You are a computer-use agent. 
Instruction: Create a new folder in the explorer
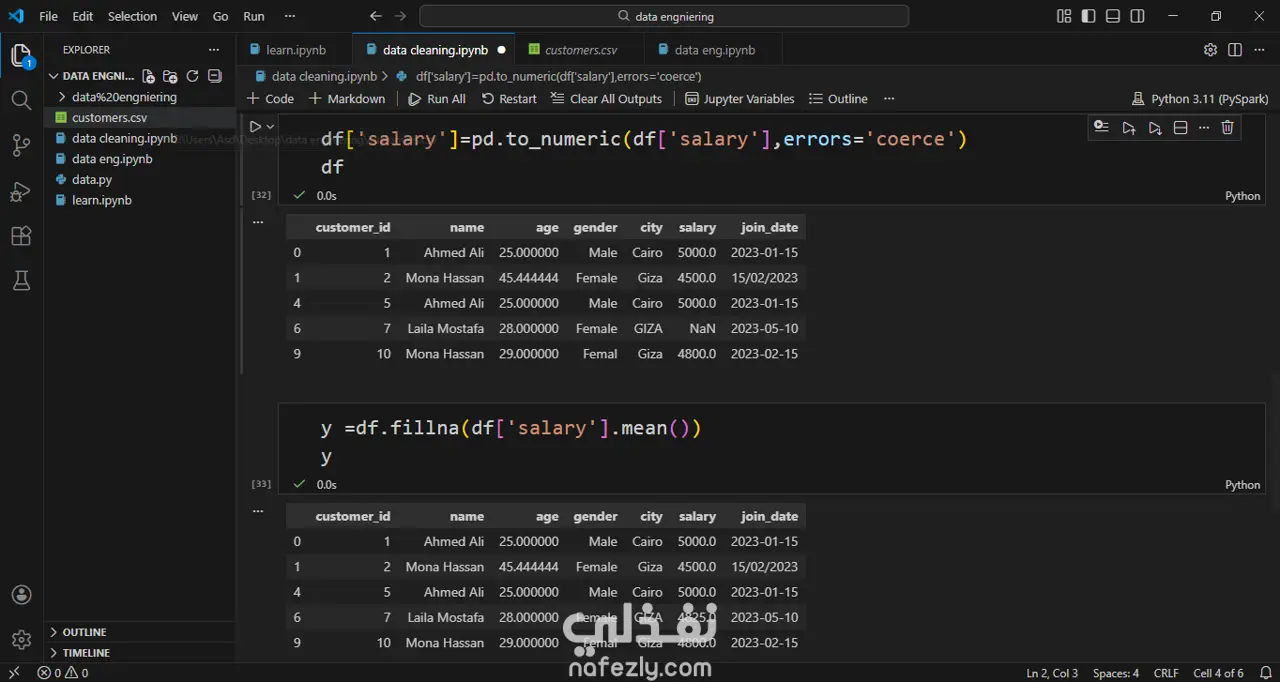[170, 76]
